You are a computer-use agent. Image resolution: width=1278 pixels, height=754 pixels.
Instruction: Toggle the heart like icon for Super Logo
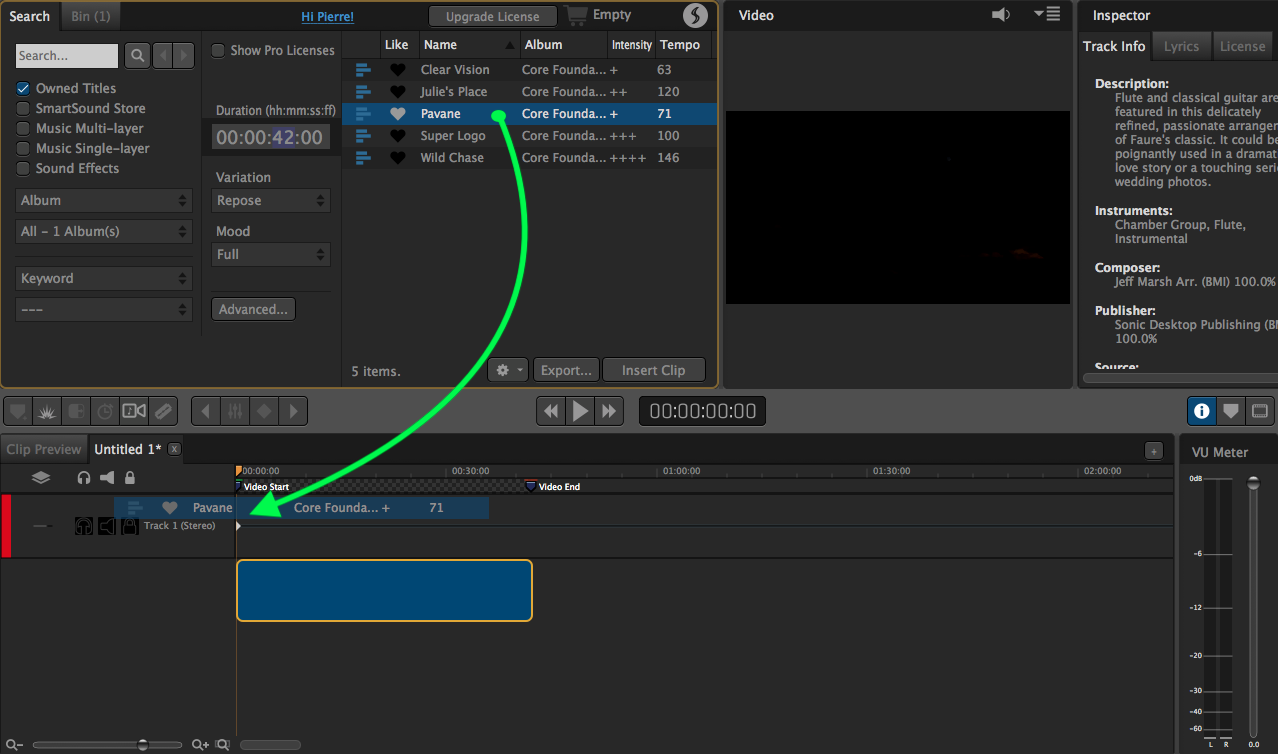pyautogui.click(x=398, y=136)
